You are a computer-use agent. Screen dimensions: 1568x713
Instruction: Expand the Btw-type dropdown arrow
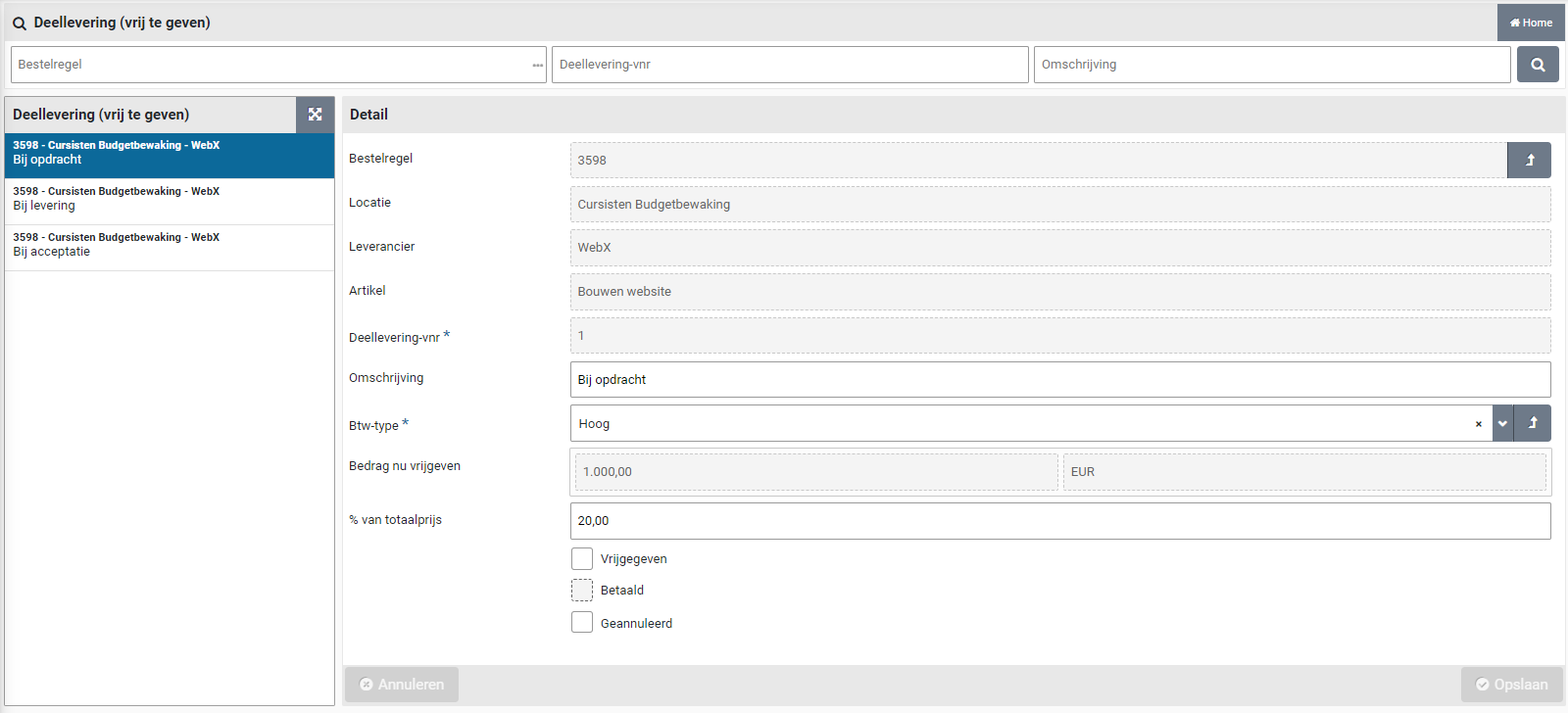coord(1502,423)
